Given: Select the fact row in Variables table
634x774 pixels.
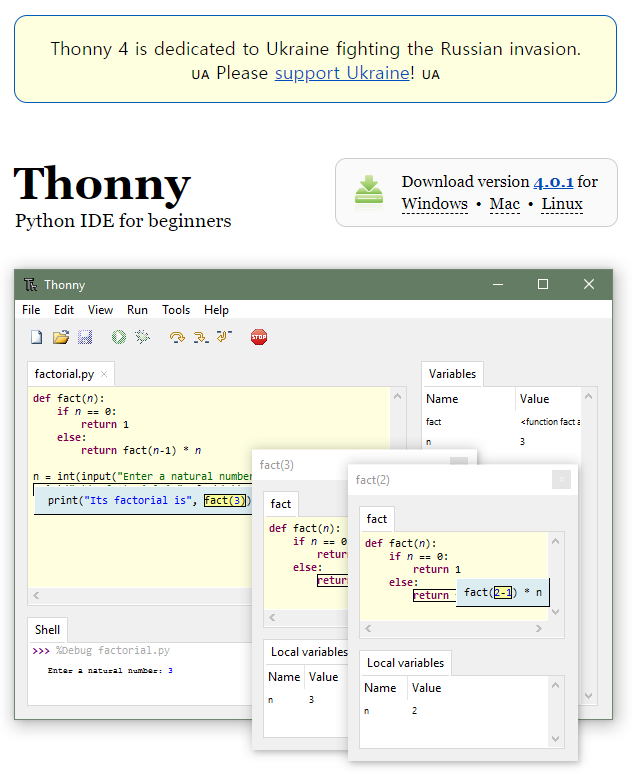Looking at the screenshot, I should pos(502,422).
